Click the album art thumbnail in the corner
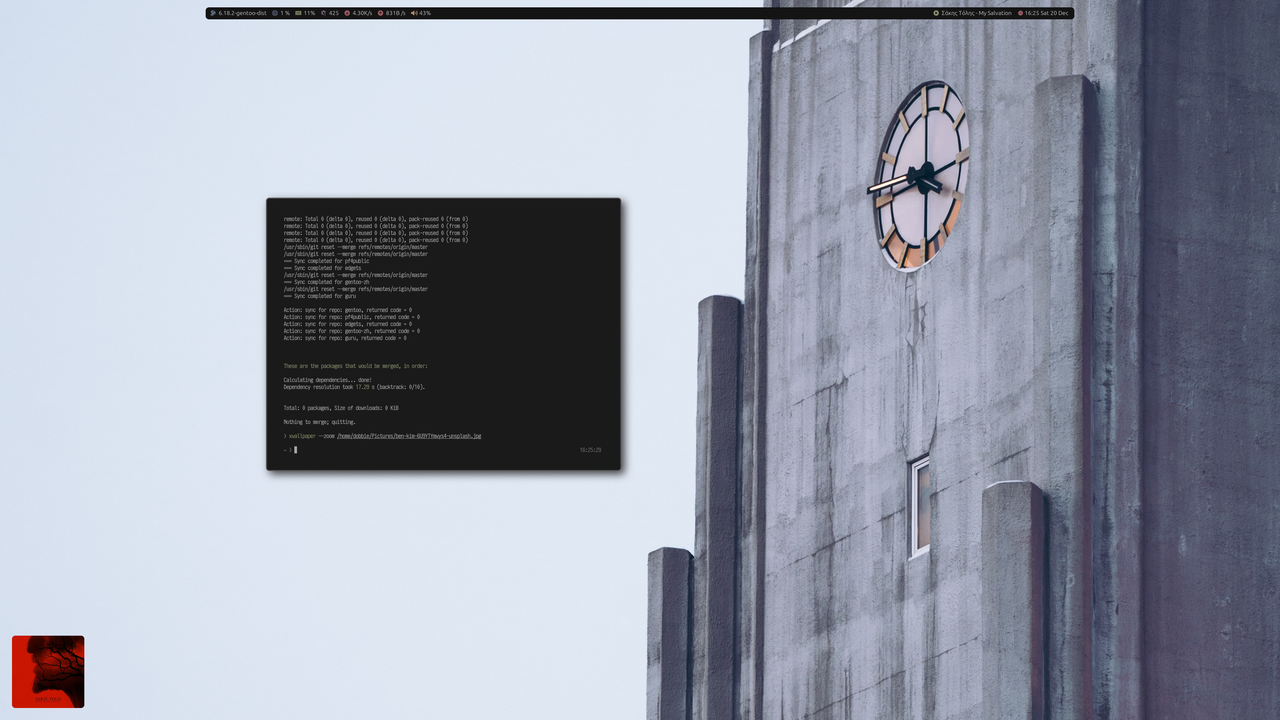The height and width of the screenshot is (720, 1280). click(x=48, y=671)
